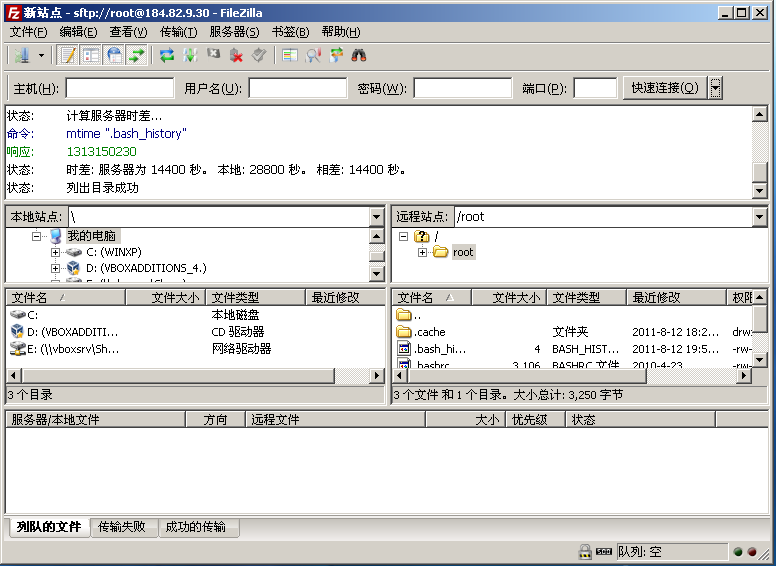Screen dimensions: 776x566
Task: Click the reconnect to last server icon
Action: (x=259, y=55)
